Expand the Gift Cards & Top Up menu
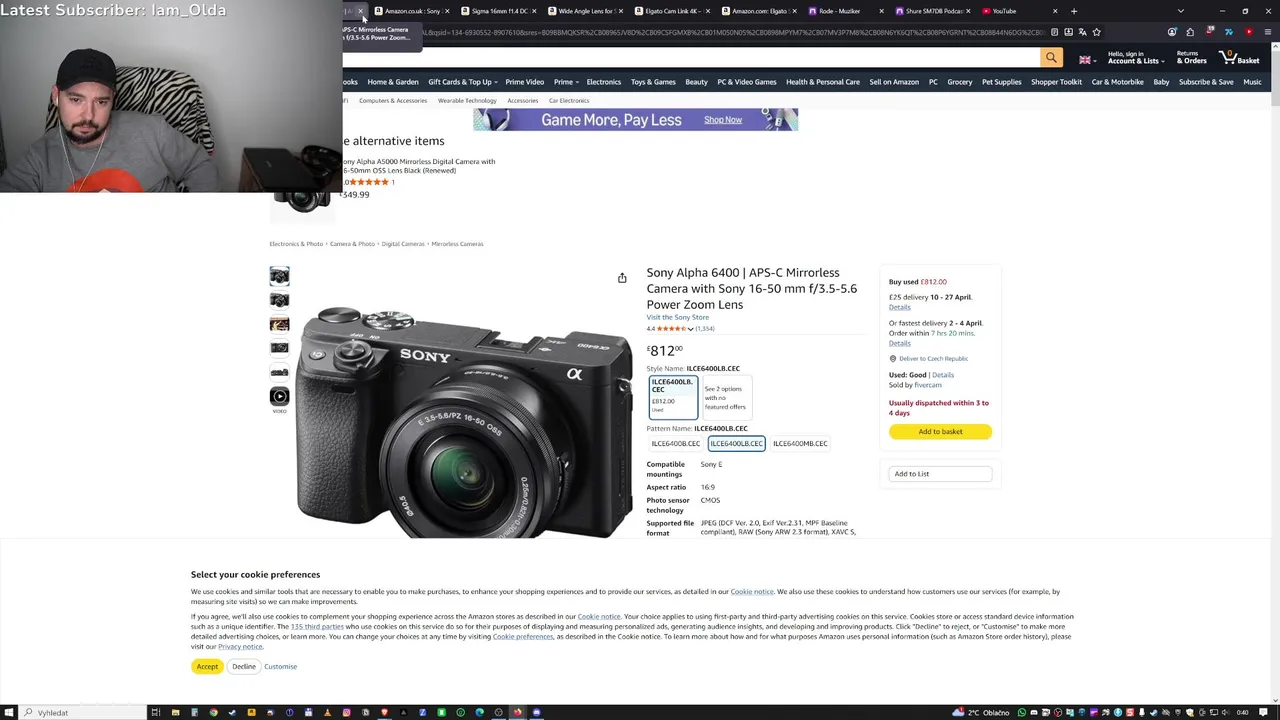Viewport: 1280px width, 720px height. click(x=461, y=82)
